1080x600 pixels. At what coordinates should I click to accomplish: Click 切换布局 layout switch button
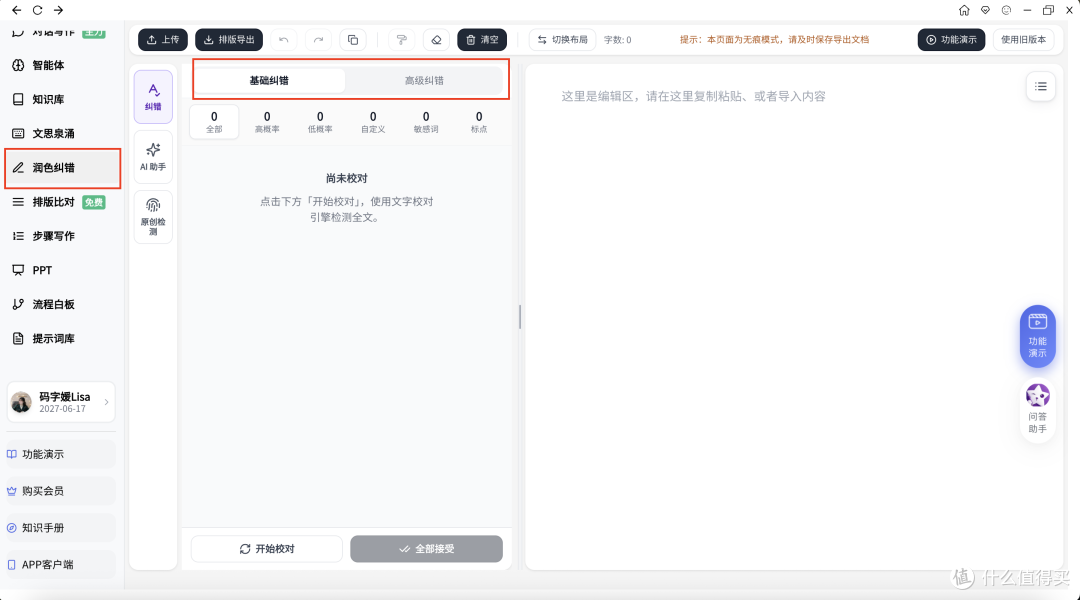(563, 40)
